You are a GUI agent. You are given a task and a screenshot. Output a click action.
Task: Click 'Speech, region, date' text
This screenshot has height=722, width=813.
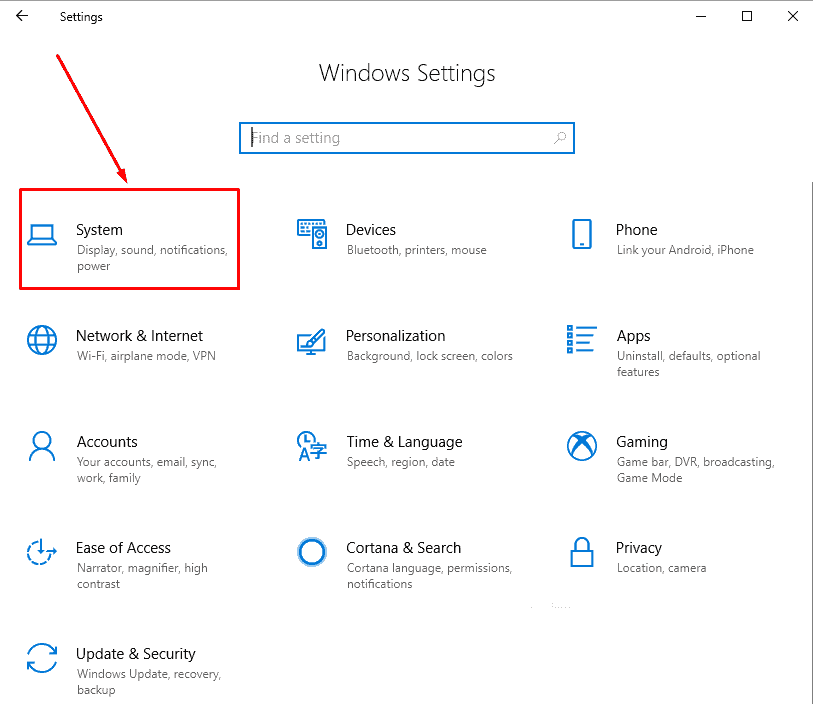pos(401,463)
